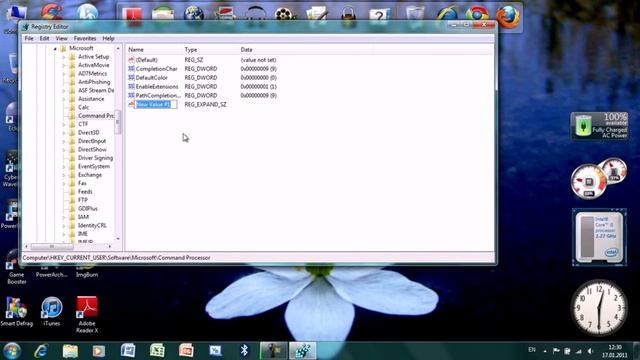The width and height of the screenshot is (640, 360).
Task: Collapse the Microsoft tree node
Action: [55, 49]
